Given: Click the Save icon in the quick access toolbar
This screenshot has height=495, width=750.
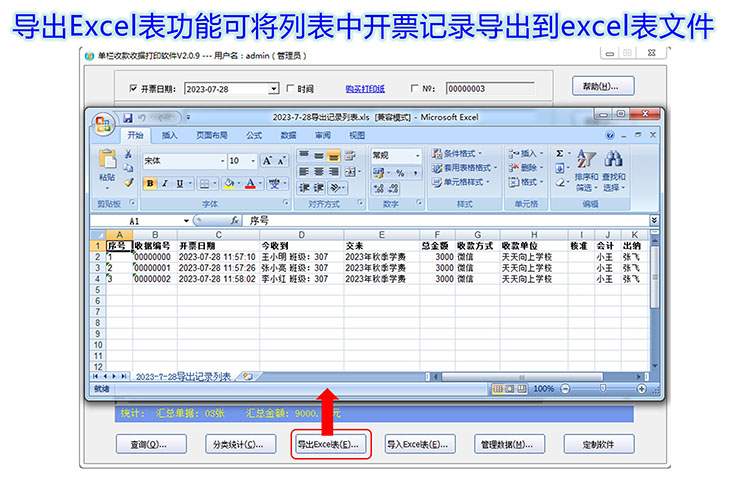Looking at the screenshot, I should (x=125, y=117).
